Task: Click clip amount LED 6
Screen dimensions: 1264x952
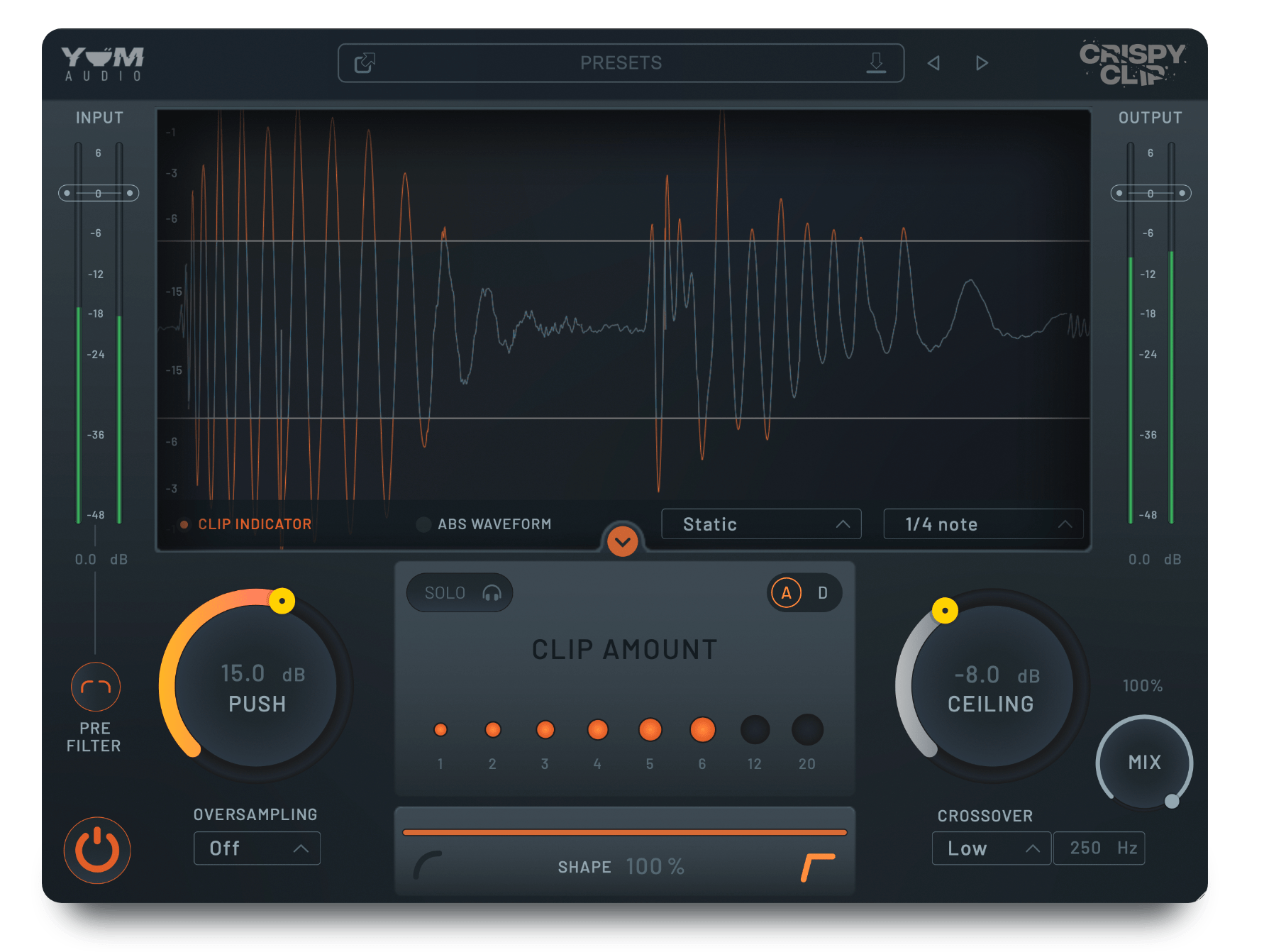Action: click(703, 729)
